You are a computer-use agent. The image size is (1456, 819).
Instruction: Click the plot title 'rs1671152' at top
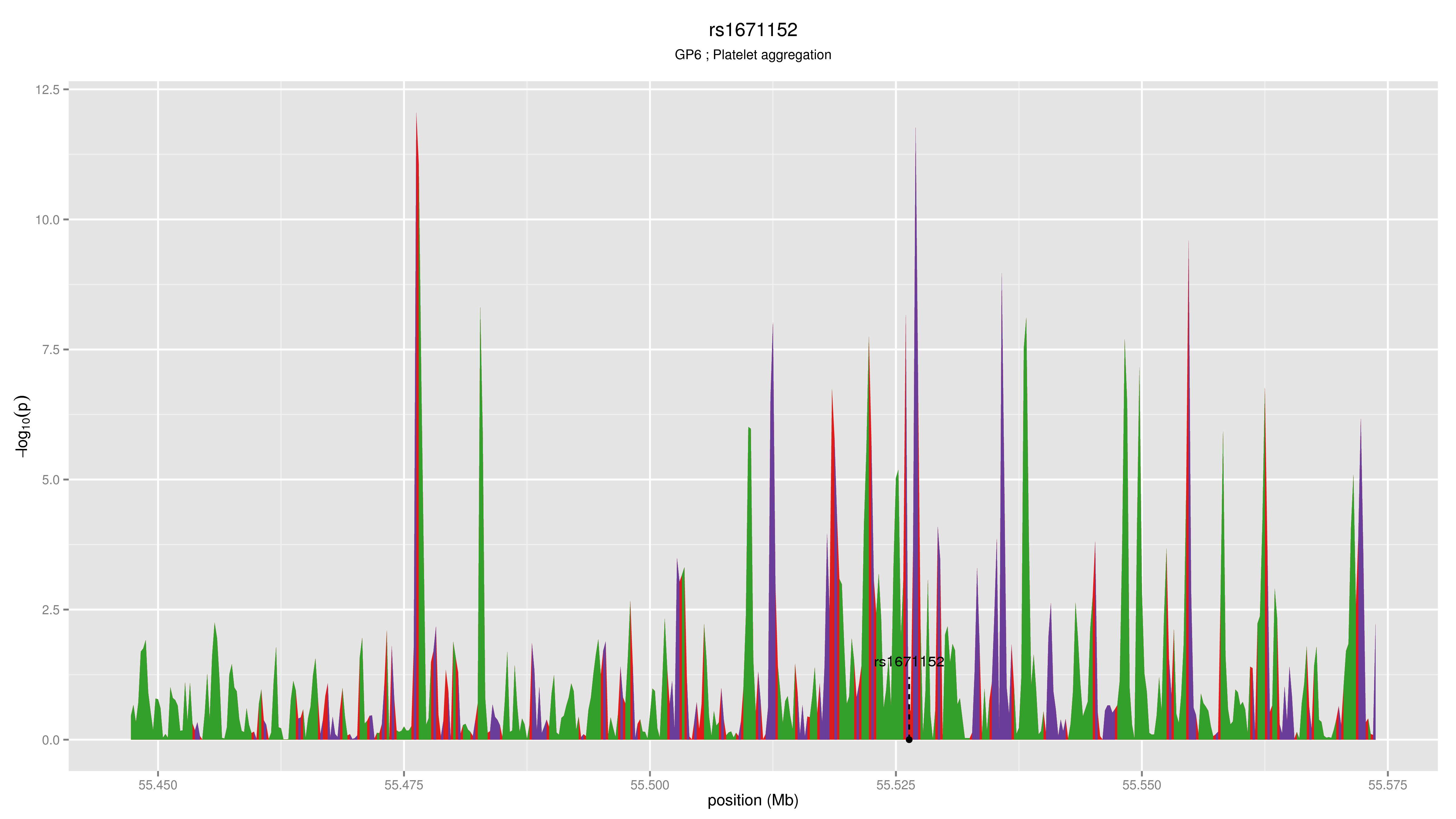(x=753, y=30)
